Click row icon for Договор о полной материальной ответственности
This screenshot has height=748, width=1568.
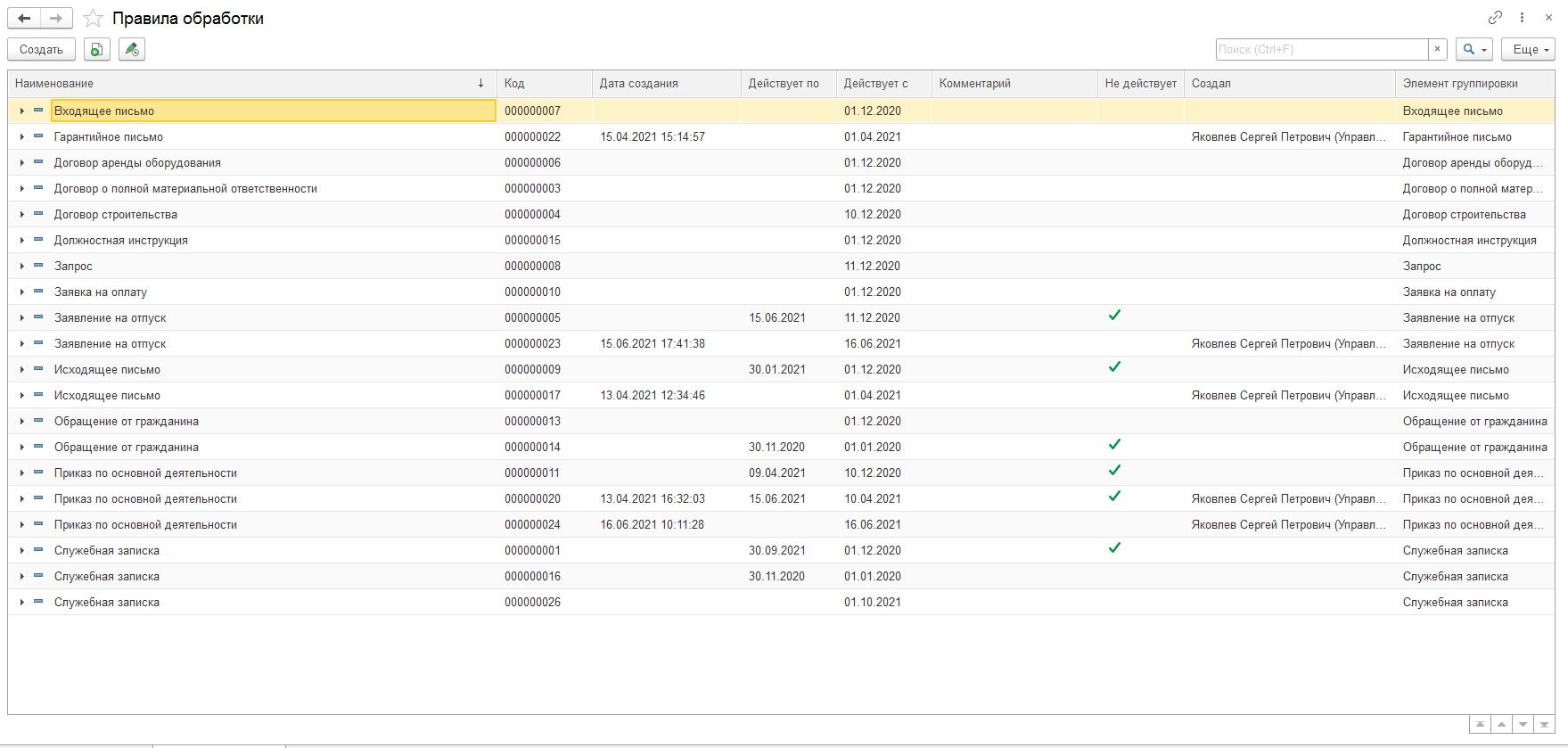pos(38,188)
